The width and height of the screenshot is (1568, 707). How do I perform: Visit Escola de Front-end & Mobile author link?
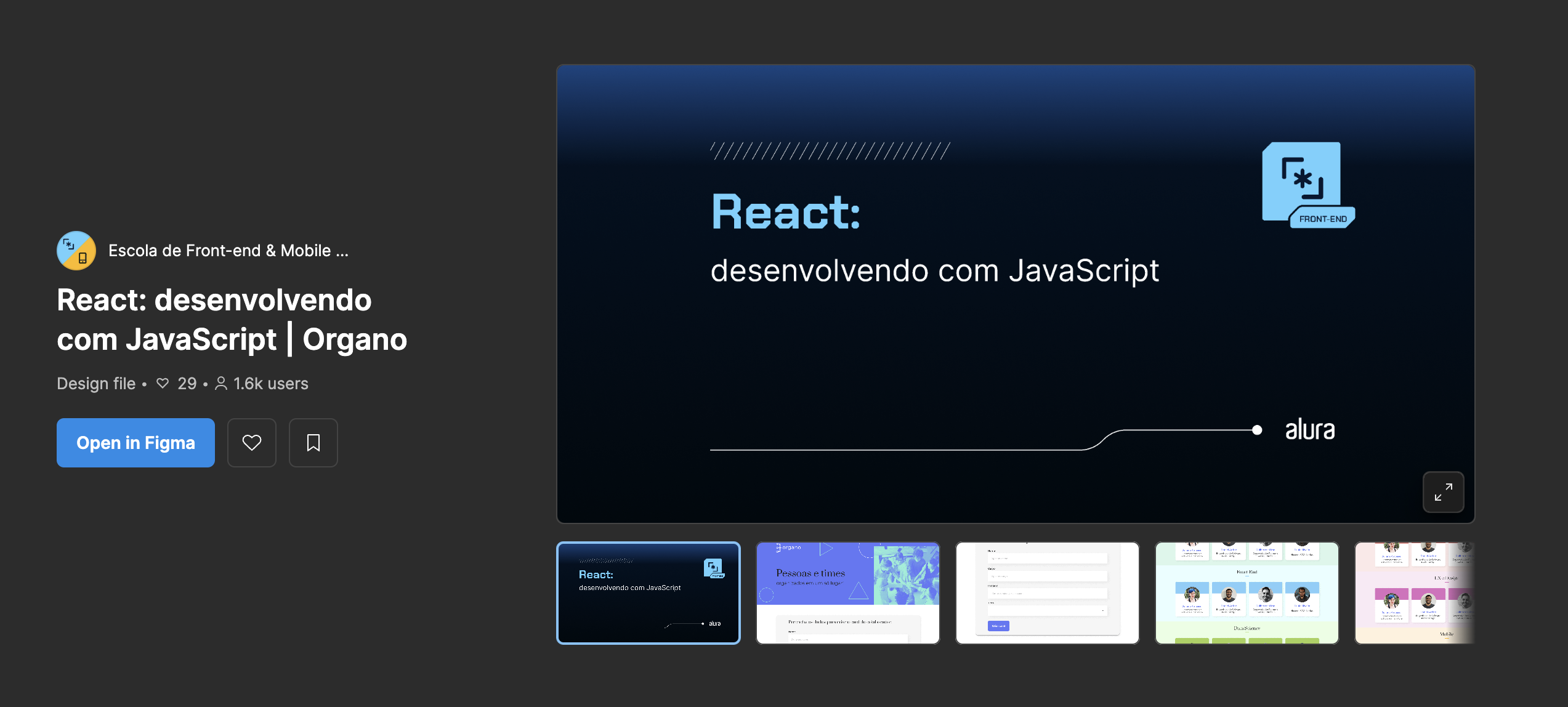point(228,251)
